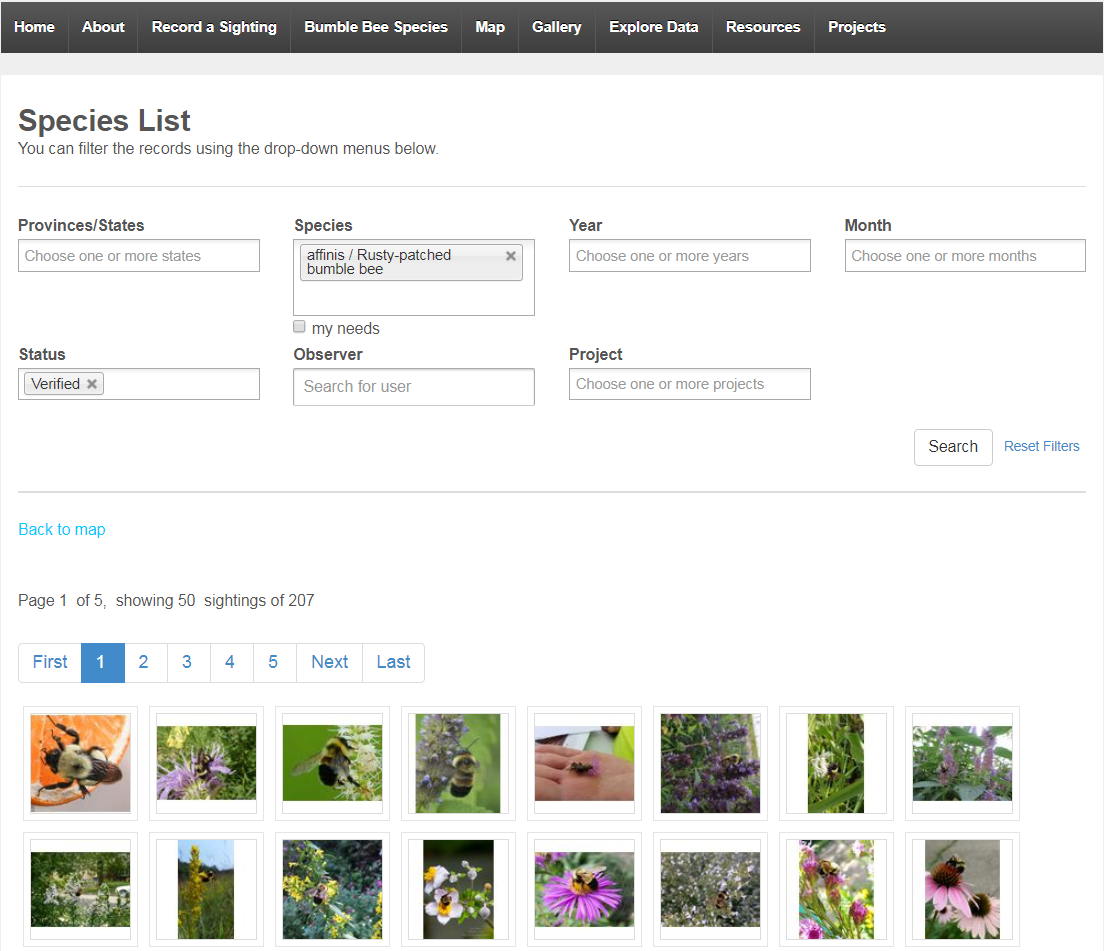
Task: Enable the "my needs" checkbox
Action: tap(299, 326)
